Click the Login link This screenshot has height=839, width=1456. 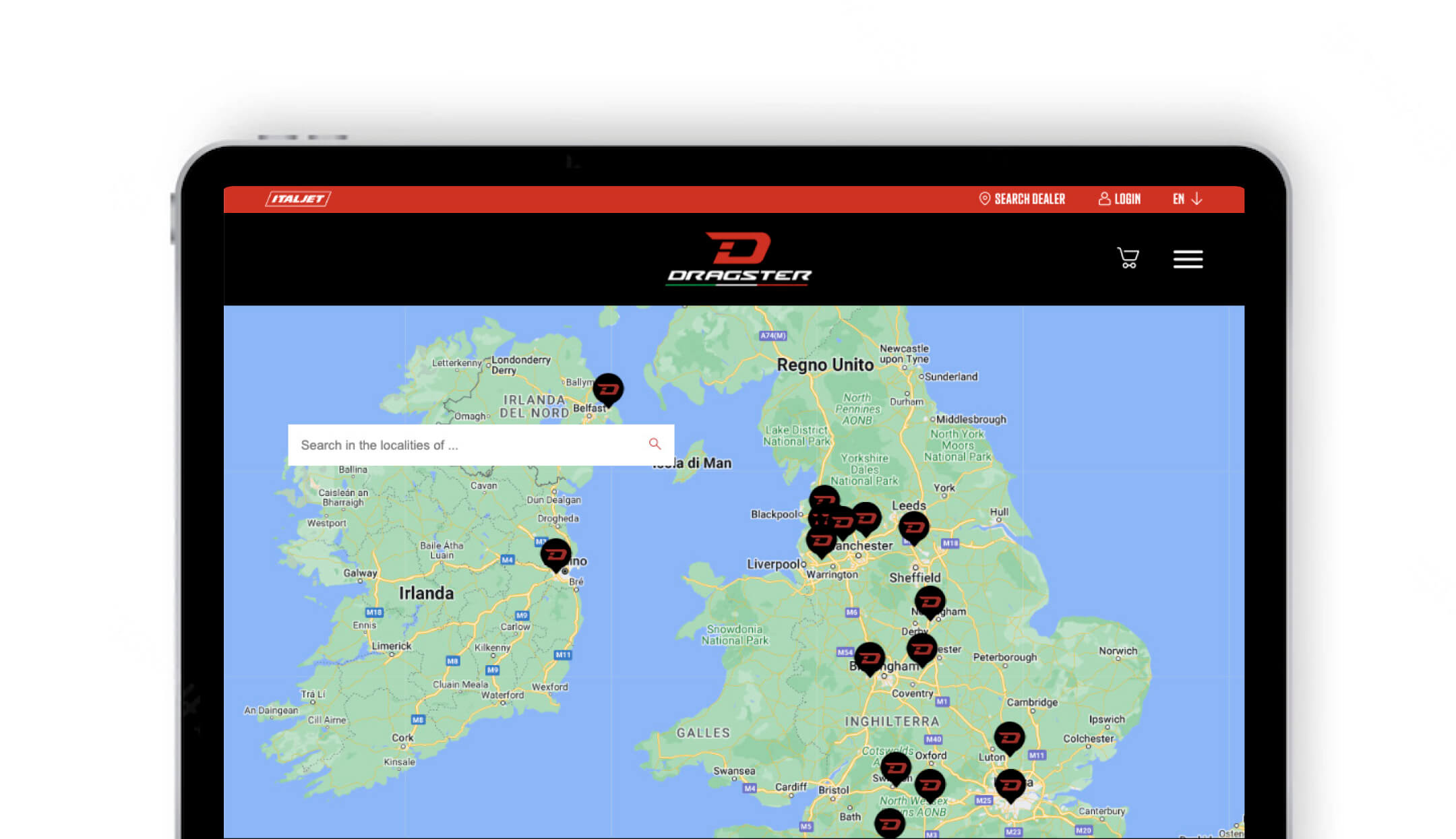click(x=1127, y=199)
